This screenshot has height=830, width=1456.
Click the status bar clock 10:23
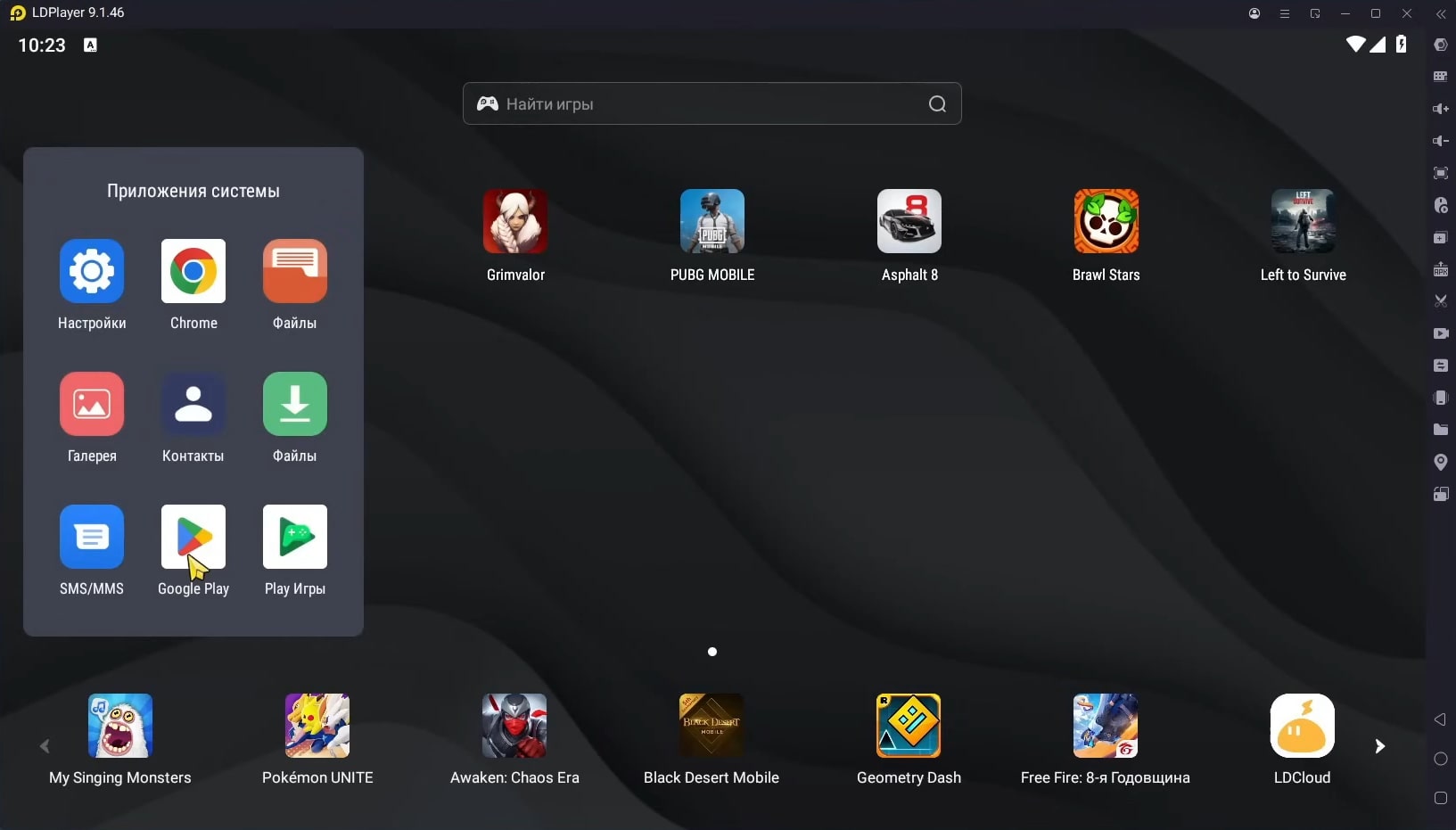pos(42,45)
